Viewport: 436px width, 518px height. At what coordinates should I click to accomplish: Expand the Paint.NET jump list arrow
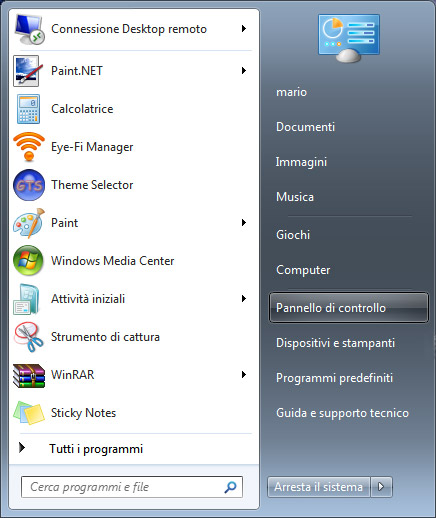tap(244, 71)
